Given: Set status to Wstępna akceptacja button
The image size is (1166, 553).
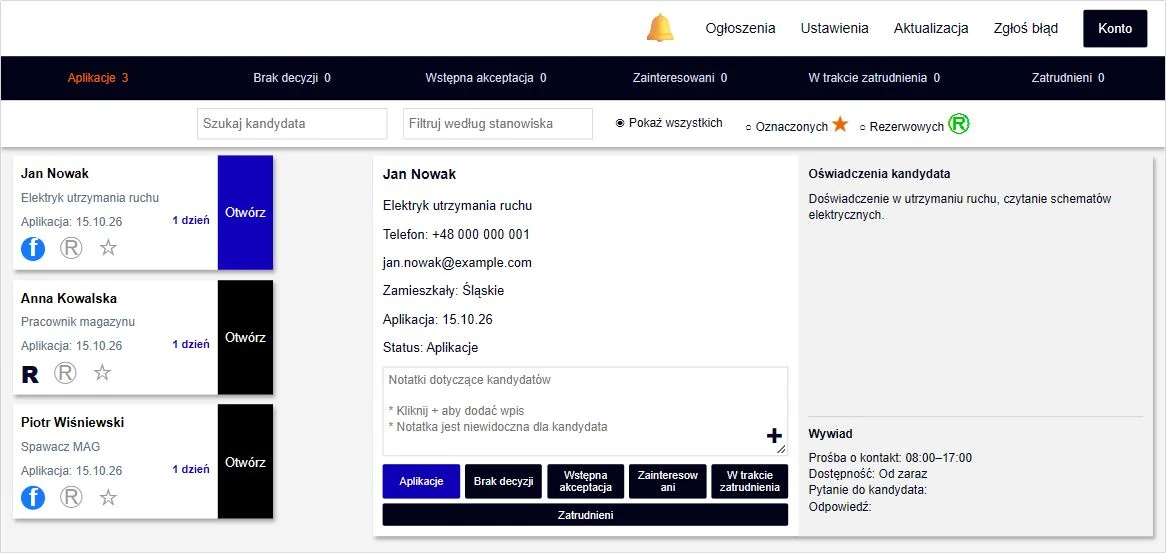Looking at the screenshot, I should (x=585, y=481).
